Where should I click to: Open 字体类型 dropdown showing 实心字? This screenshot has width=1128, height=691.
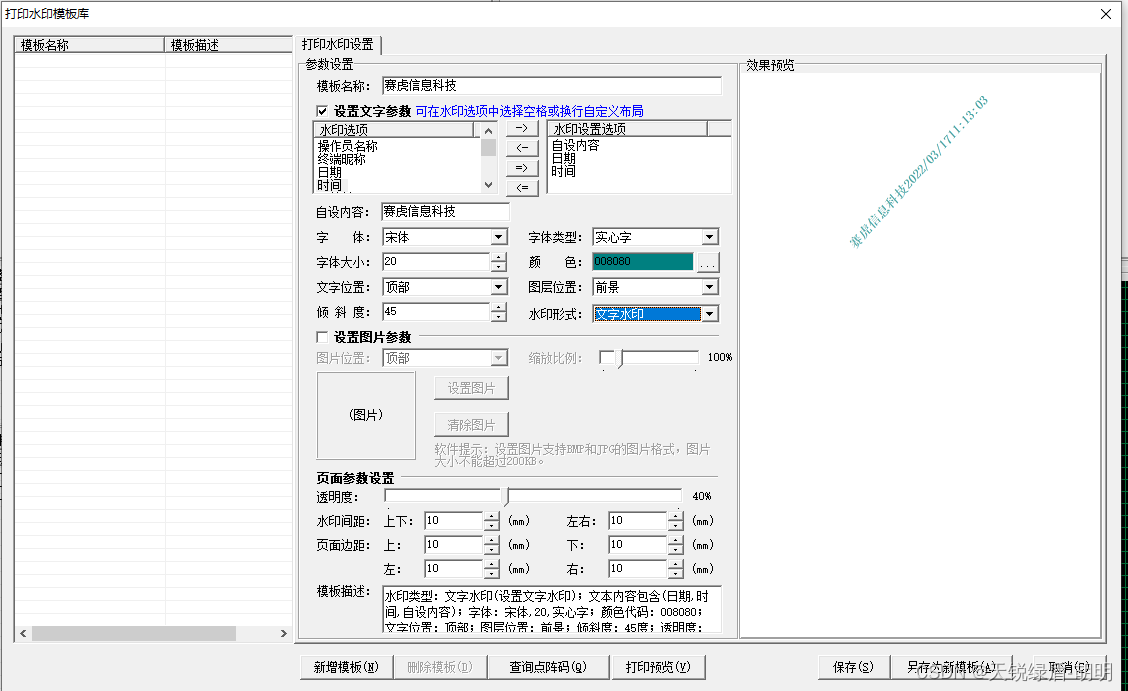[x=709, y=237]
